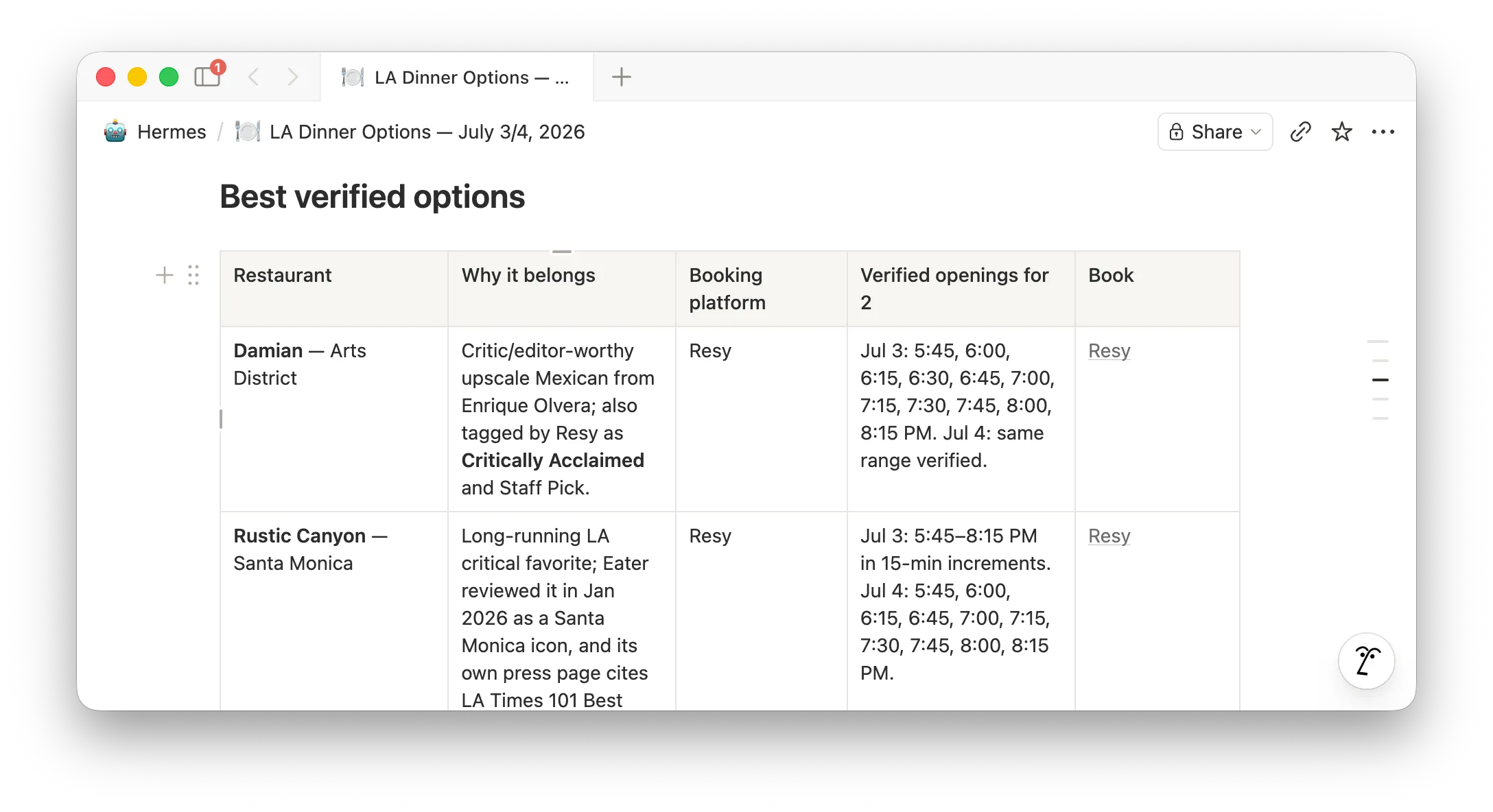Click the Critically Acclaimed description cell

(x=561, y=419)
